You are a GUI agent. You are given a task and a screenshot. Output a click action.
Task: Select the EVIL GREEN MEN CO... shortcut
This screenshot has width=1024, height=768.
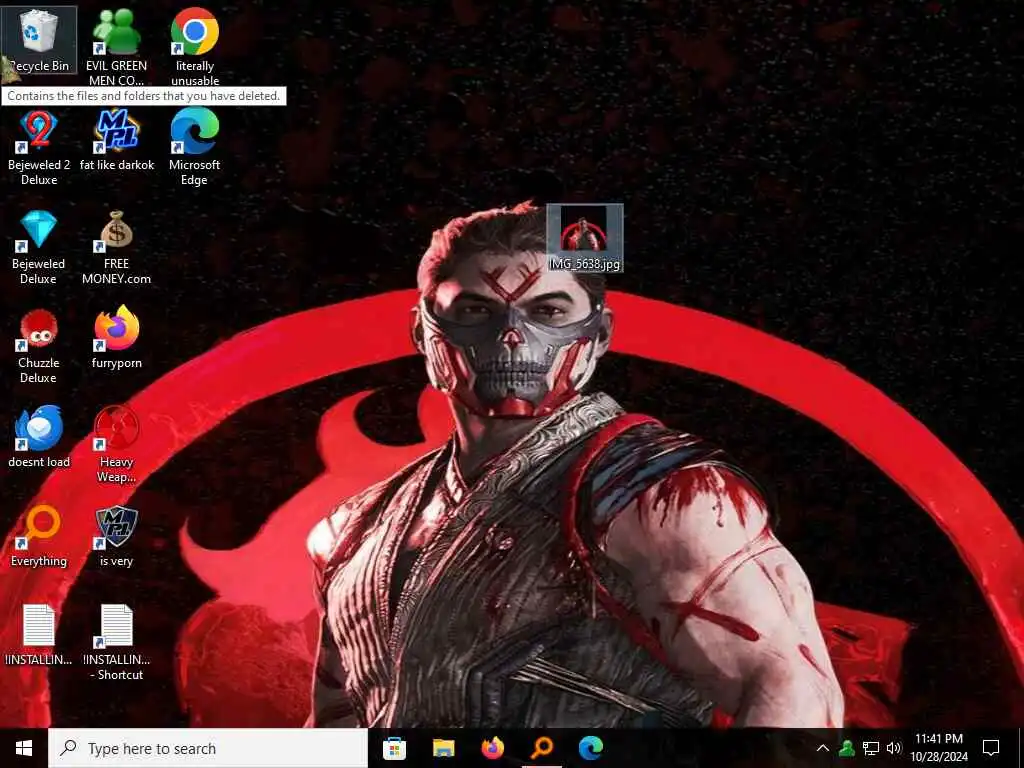(116, 46)
